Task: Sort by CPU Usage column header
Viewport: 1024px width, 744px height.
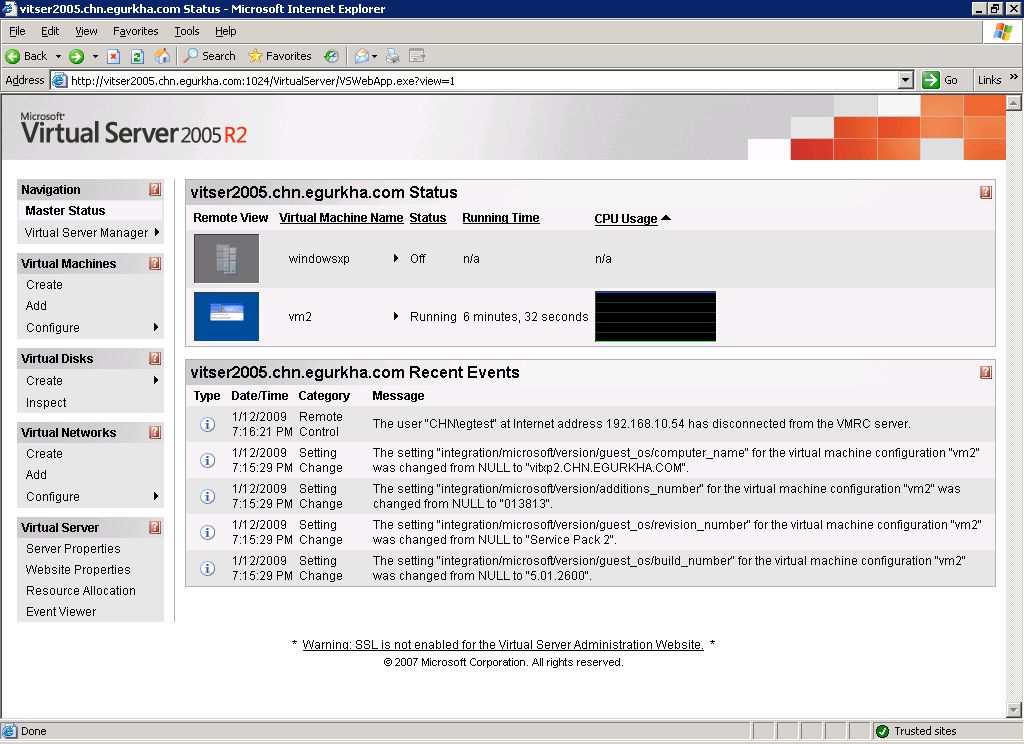Action: [626, 218]
